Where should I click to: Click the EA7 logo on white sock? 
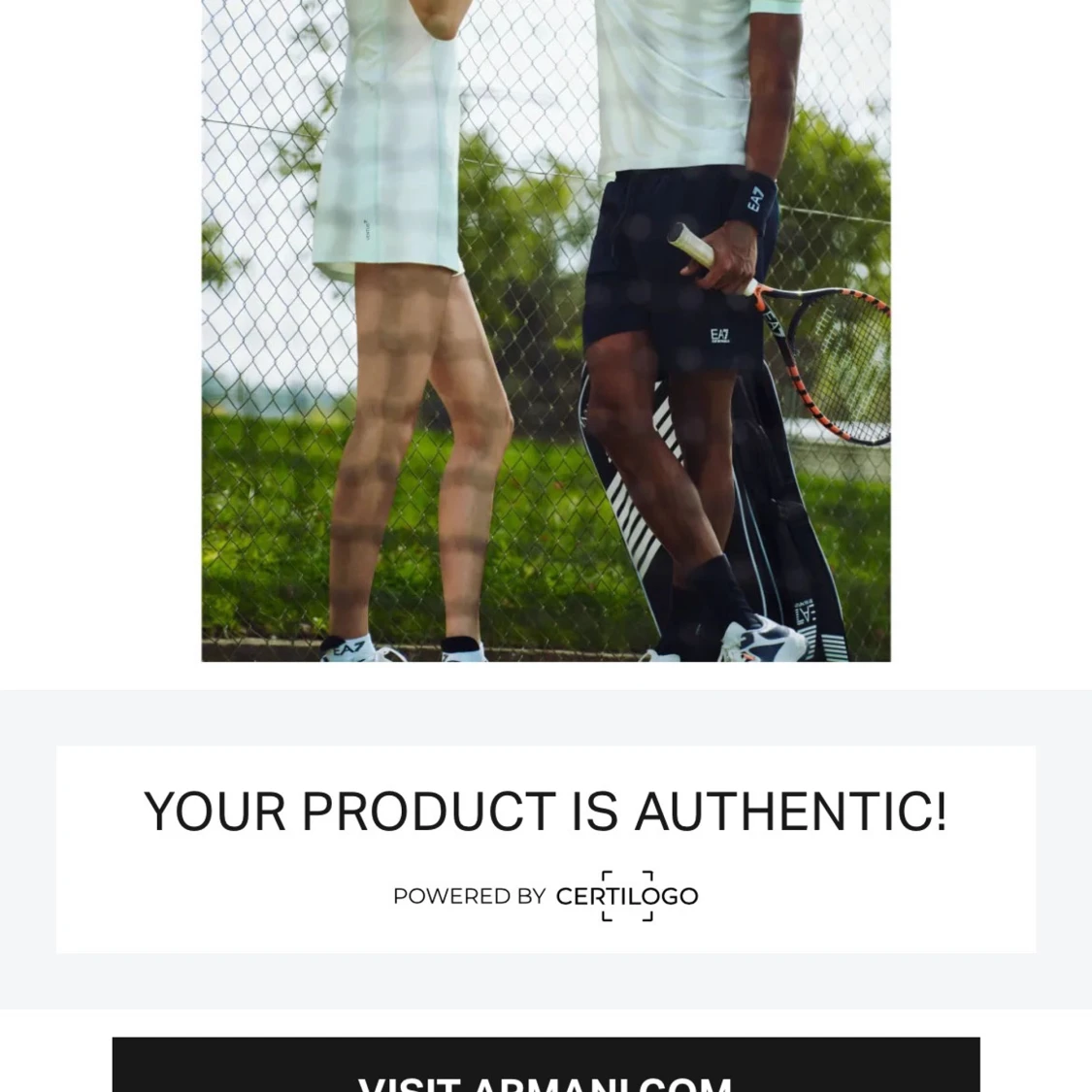(x=348, y=649)
